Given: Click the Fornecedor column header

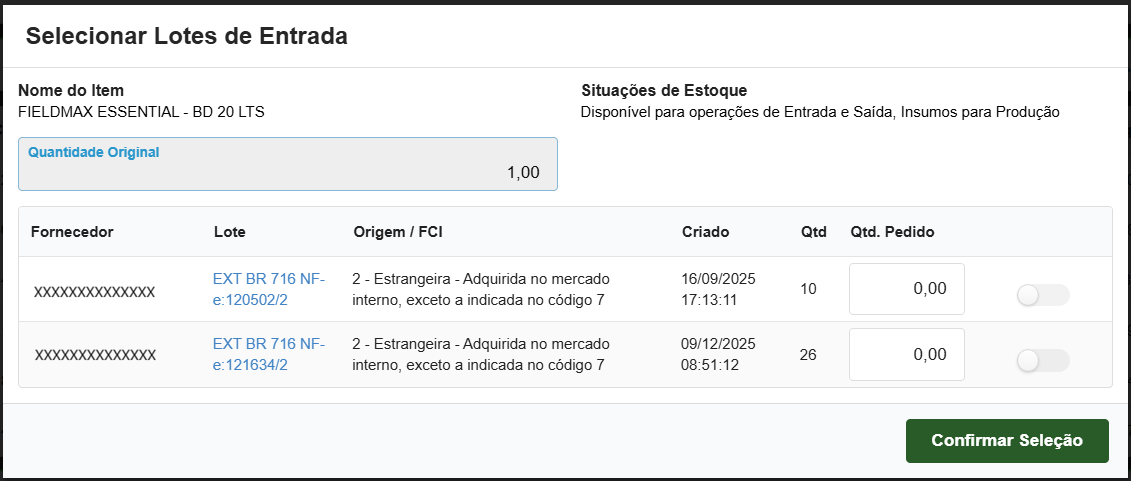Looking at the screenshot, I should pyautogui.click(x=72, y=232).
